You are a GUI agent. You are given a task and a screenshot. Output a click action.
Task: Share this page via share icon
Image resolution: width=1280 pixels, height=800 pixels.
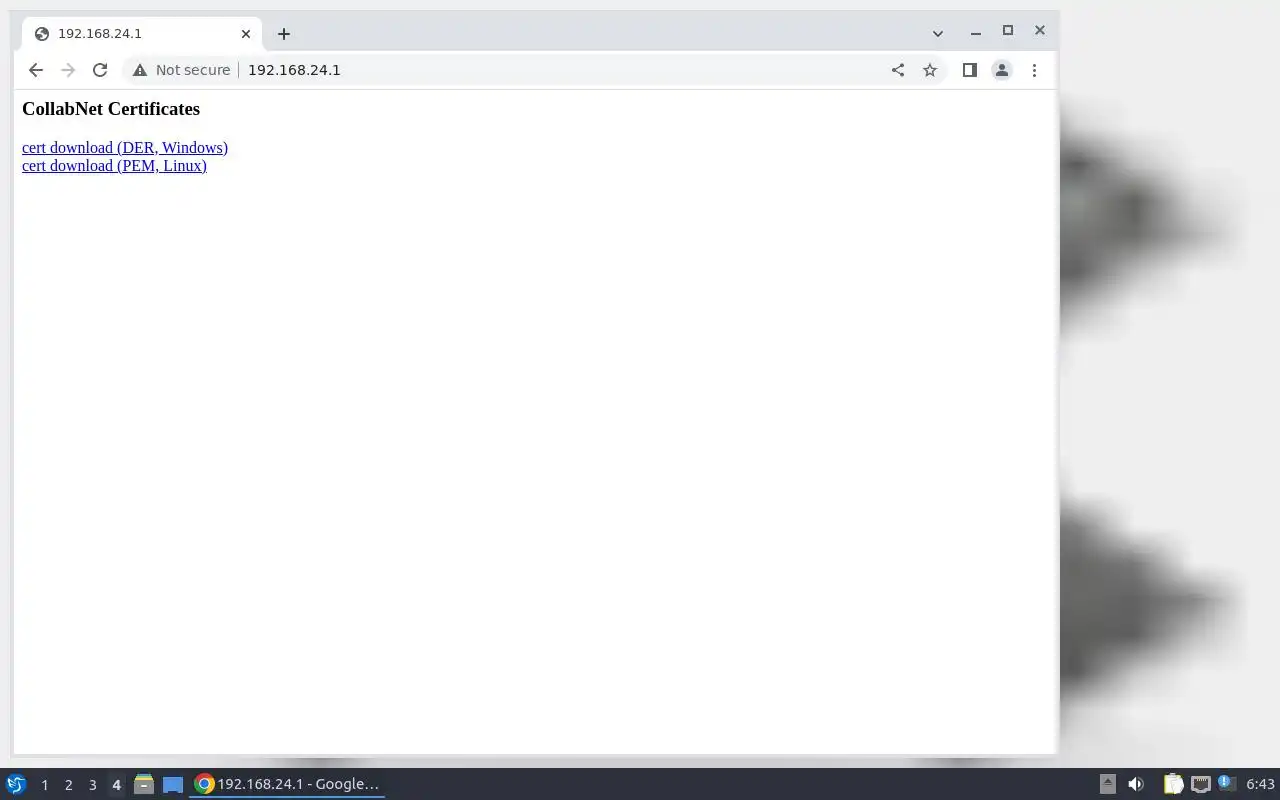click(x=898, y=70)
